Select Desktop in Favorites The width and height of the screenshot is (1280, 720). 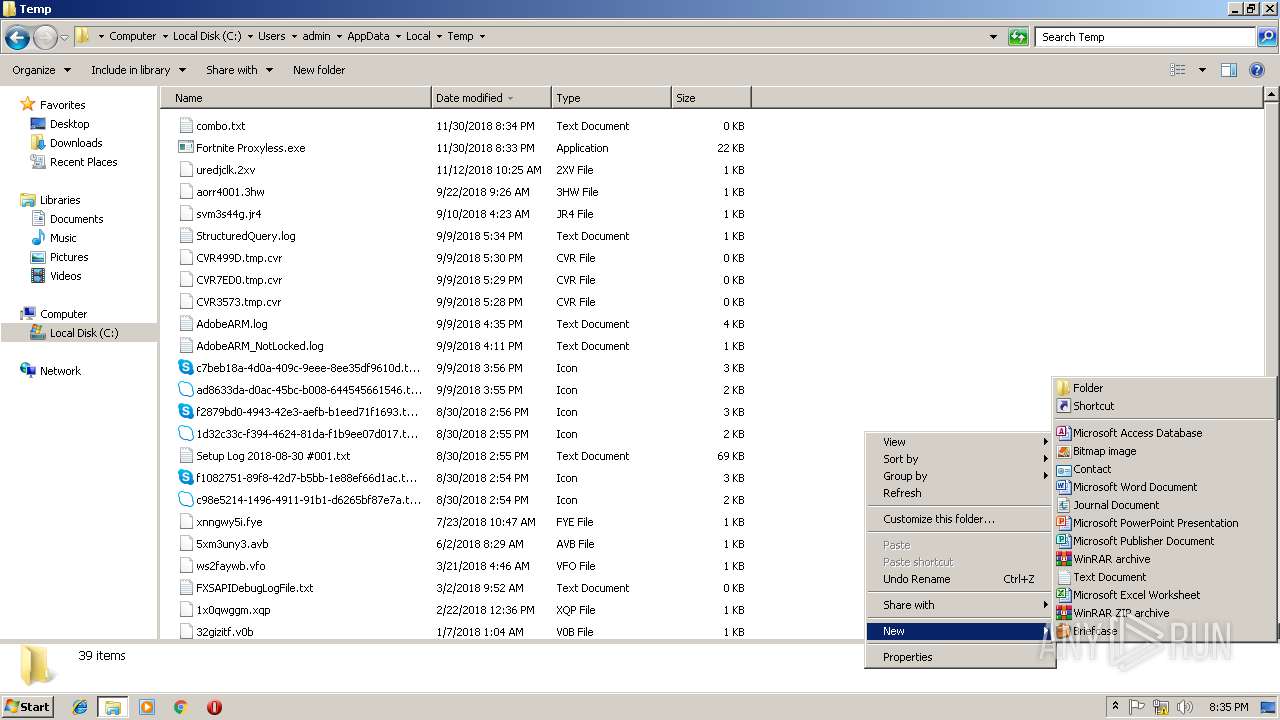(x=69, y=124)
